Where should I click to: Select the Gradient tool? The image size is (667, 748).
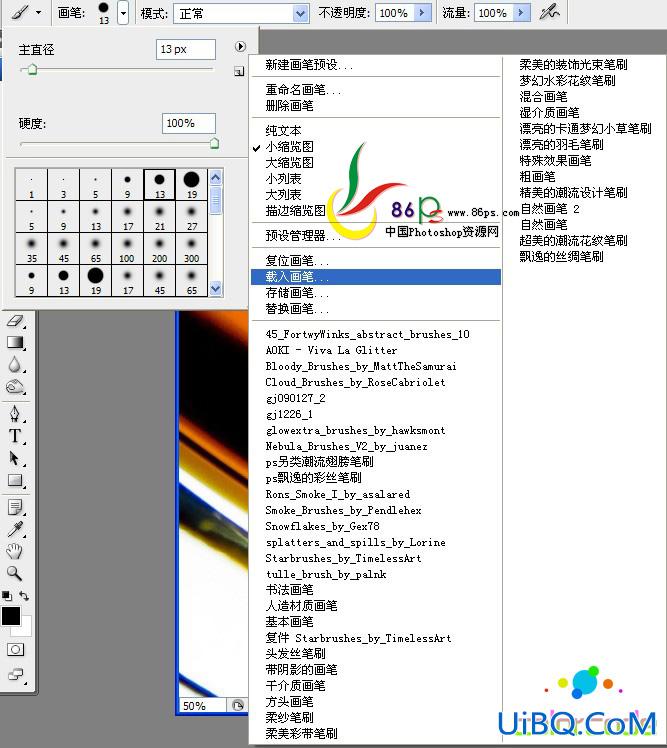coord(15,343)
